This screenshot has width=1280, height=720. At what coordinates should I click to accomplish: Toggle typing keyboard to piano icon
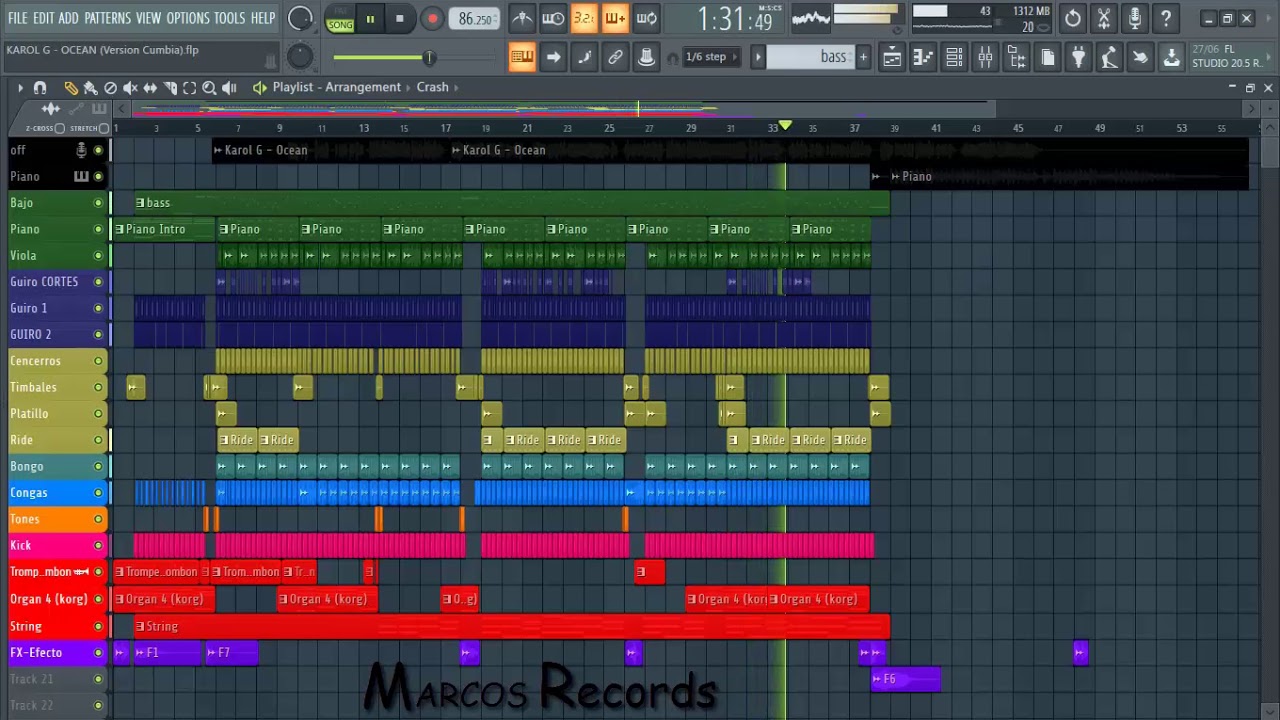[x=522, y=57]
